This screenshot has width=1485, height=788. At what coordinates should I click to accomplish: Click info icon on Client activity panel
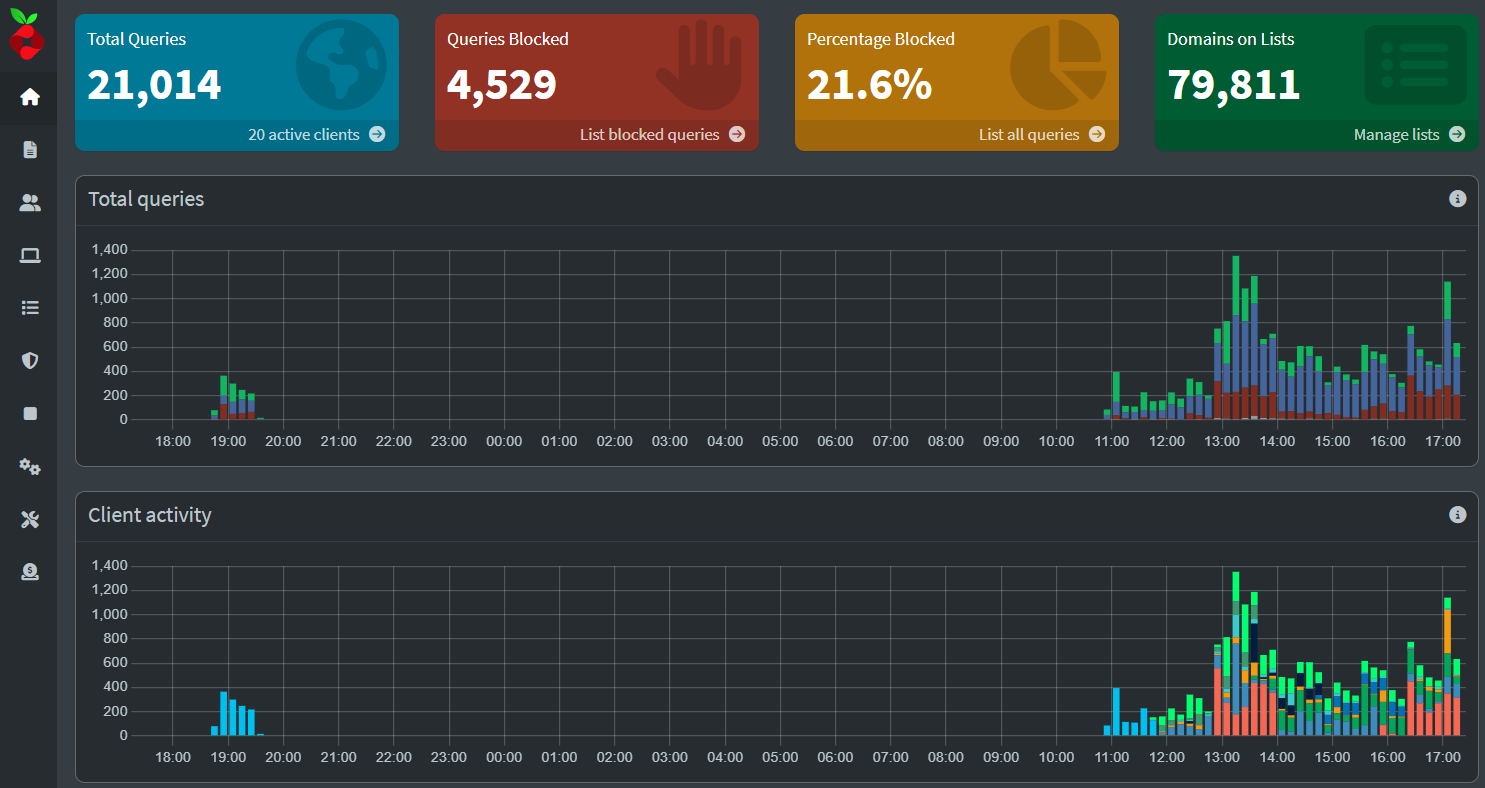coord(1457,515)
